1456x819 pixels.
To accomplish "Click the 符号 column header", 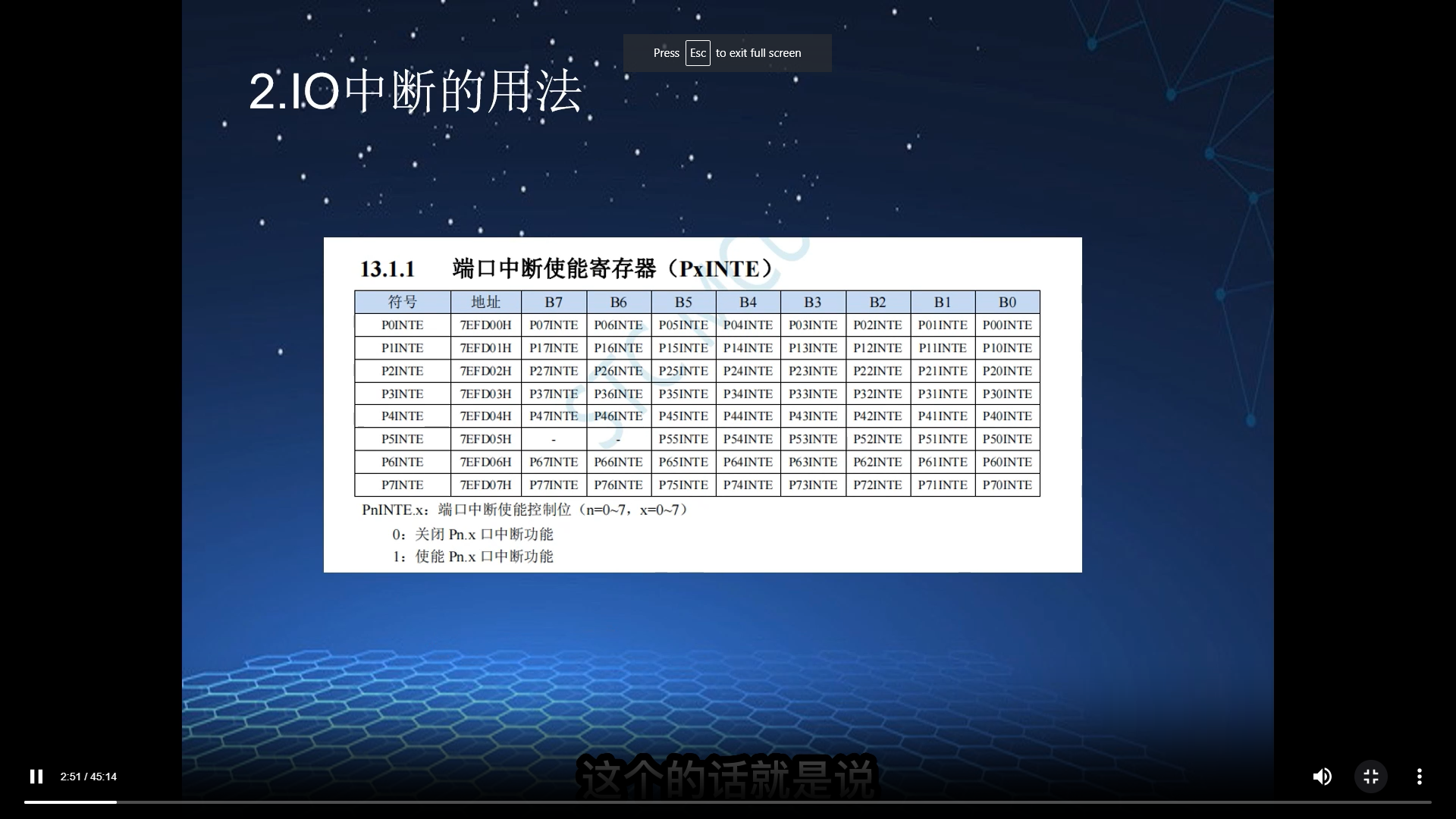I will coord(403,302).
